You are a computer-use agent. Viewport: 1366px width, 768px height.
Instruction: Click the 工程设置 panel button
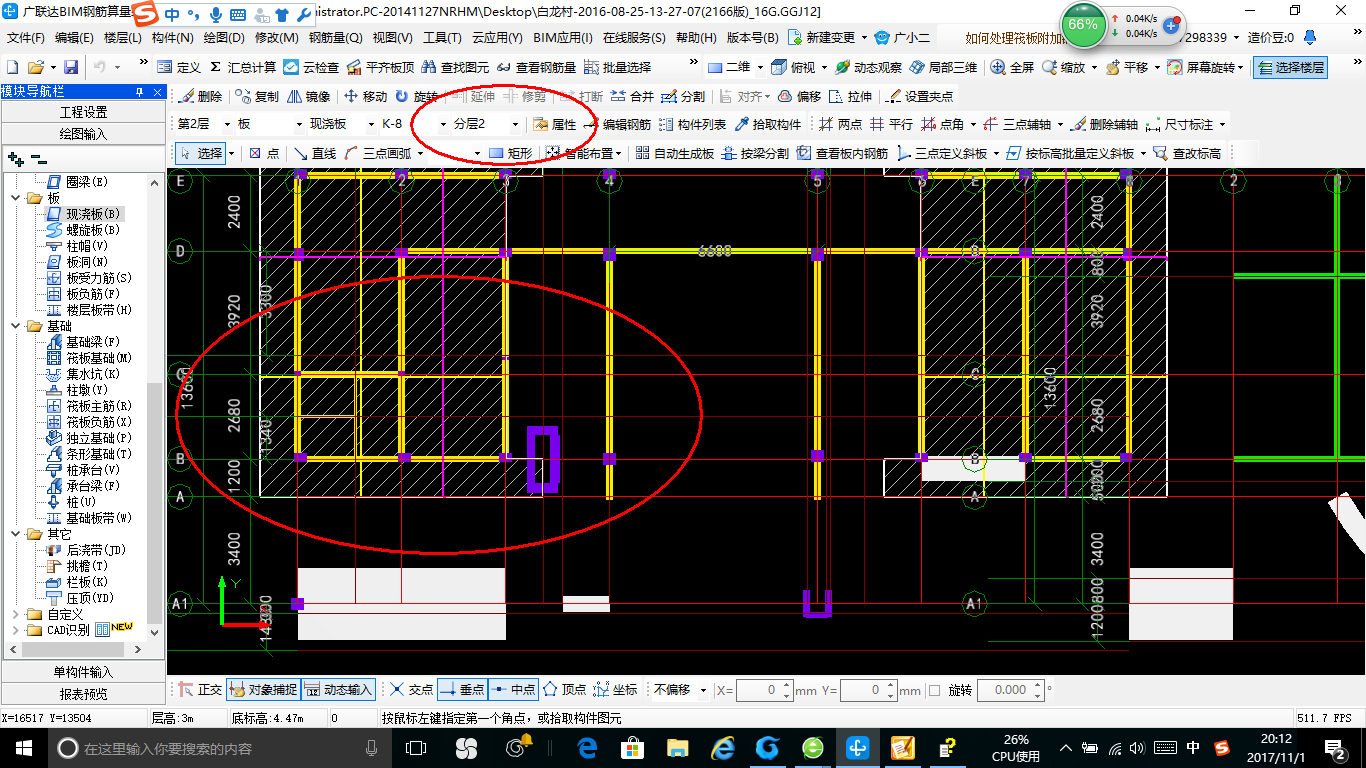tap(83, 112)
